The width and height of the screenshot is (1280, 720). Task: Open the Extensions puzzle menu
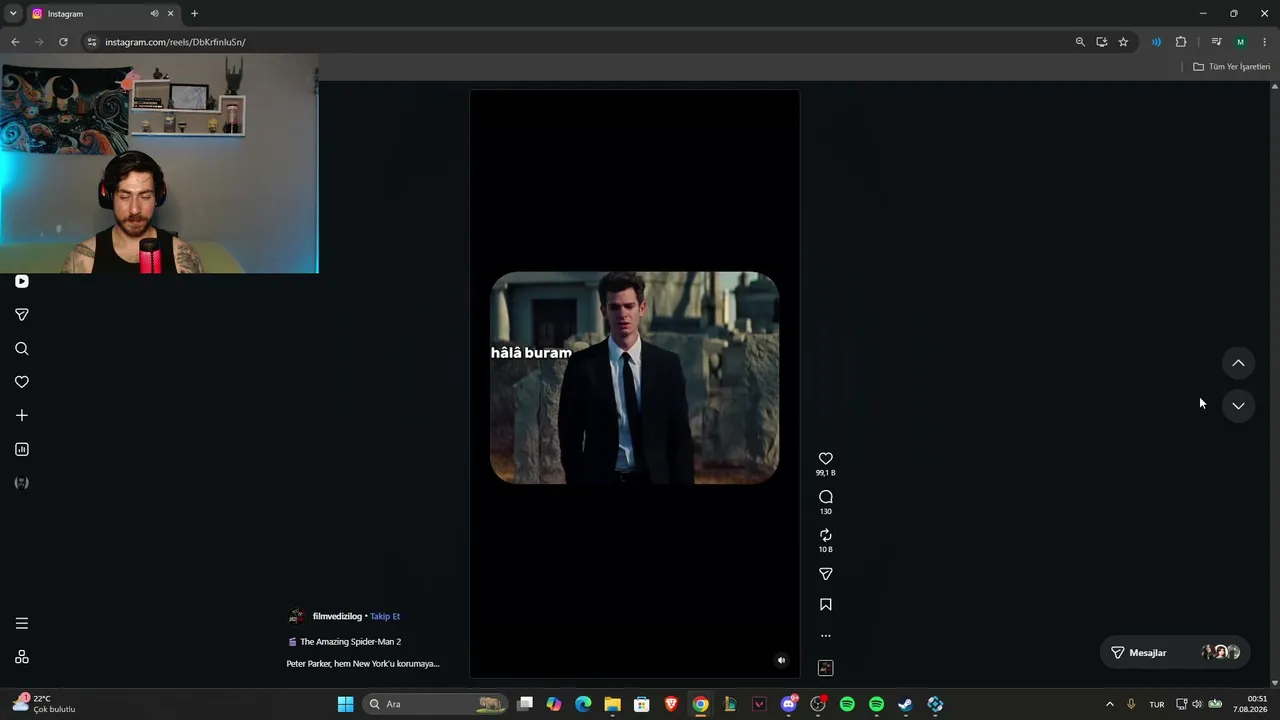tap(1181, 42)
